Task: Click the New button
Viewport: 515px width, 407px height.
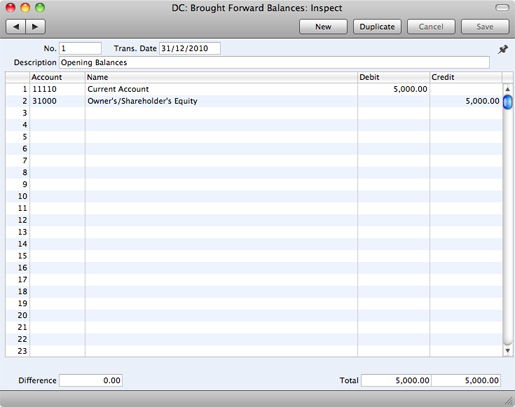Action: pyautogui.click(x=323, y=27)
